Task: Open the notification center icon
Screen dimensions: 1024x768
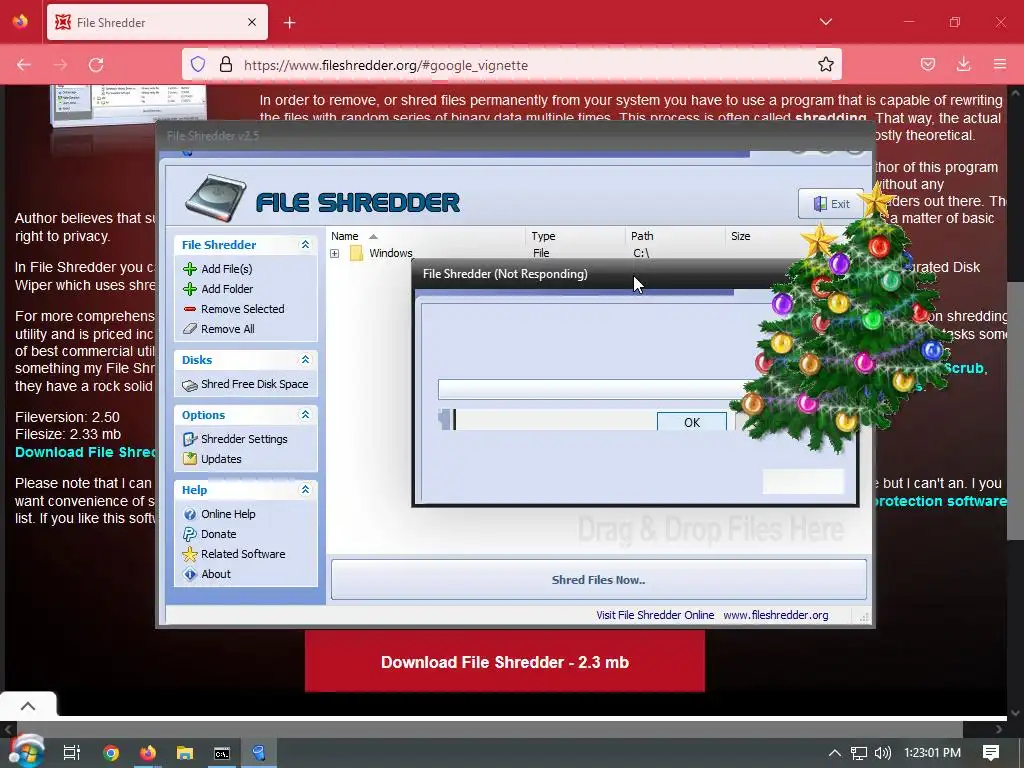Action: tap(991, 753)
